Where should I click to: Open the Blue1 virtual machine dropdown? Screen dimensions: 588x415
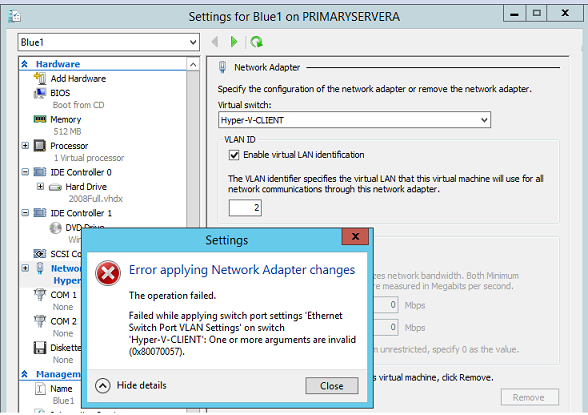click(109, 42)
